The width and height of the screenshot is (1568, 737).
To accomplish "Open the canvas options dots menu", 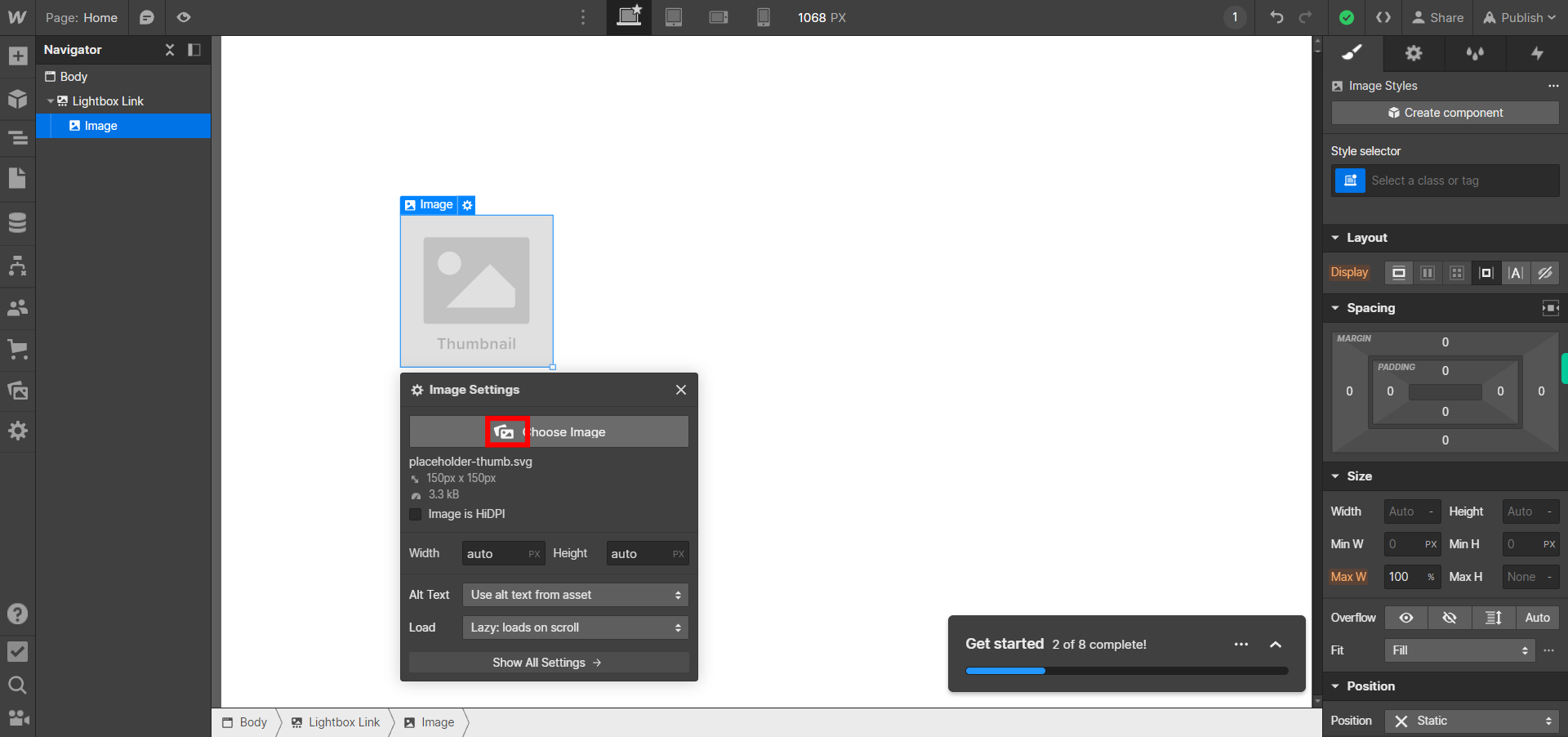I will click(x=583, y=17).
